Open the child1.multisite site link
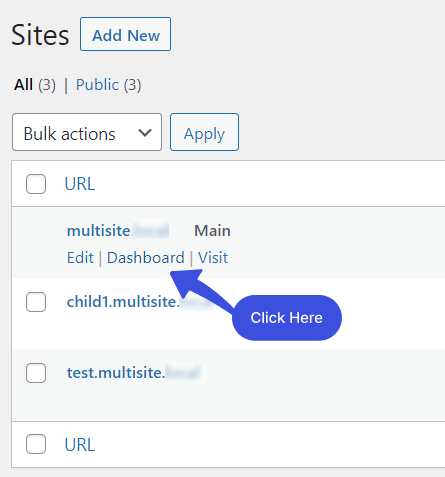This screenshot has width=445, height=477. point(140,302)
